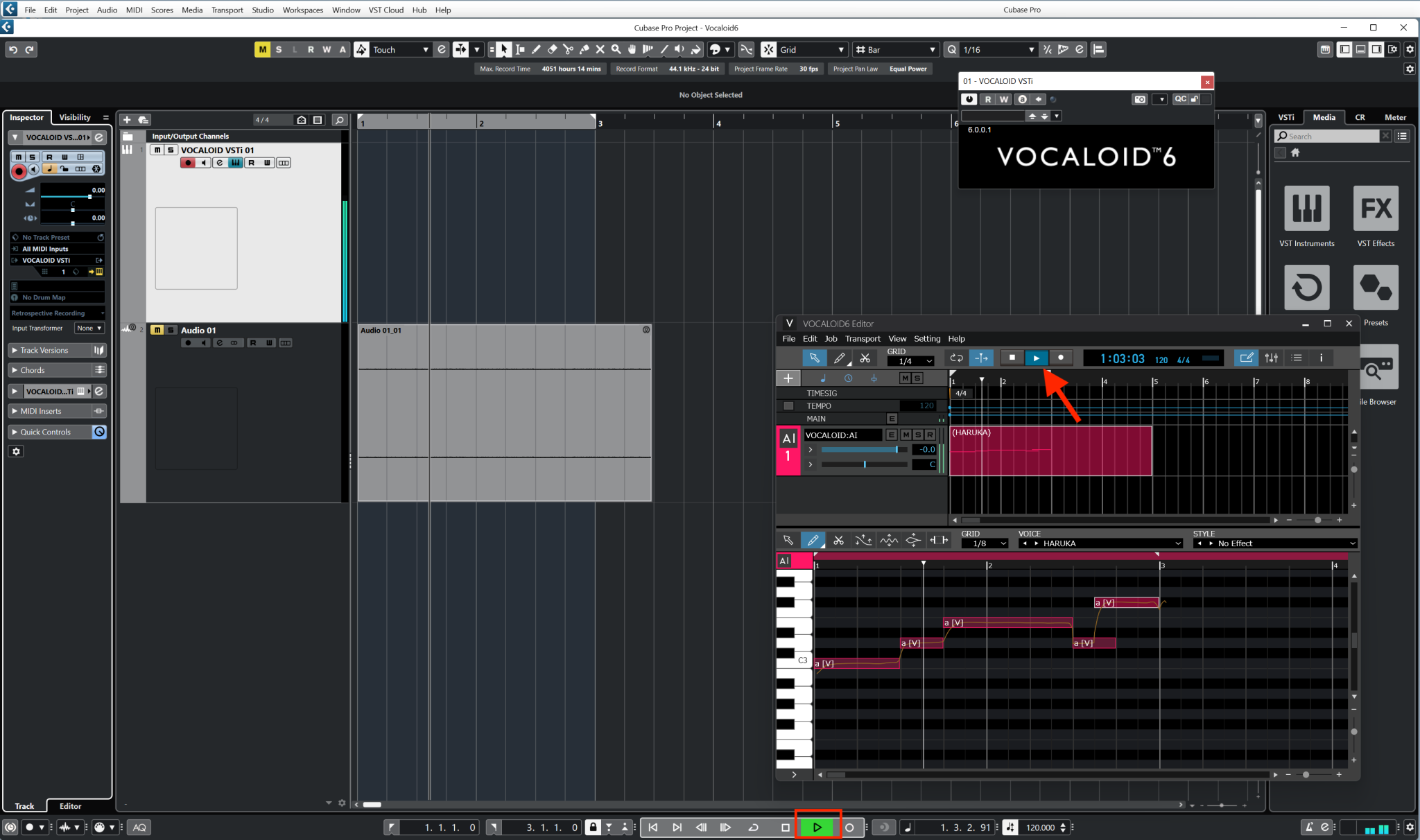The height and width of the screenshot is (840, 1420).
Task: Switch to the Editor tab at bottom left
Action: pyautogui.click(x=69, y=806)
